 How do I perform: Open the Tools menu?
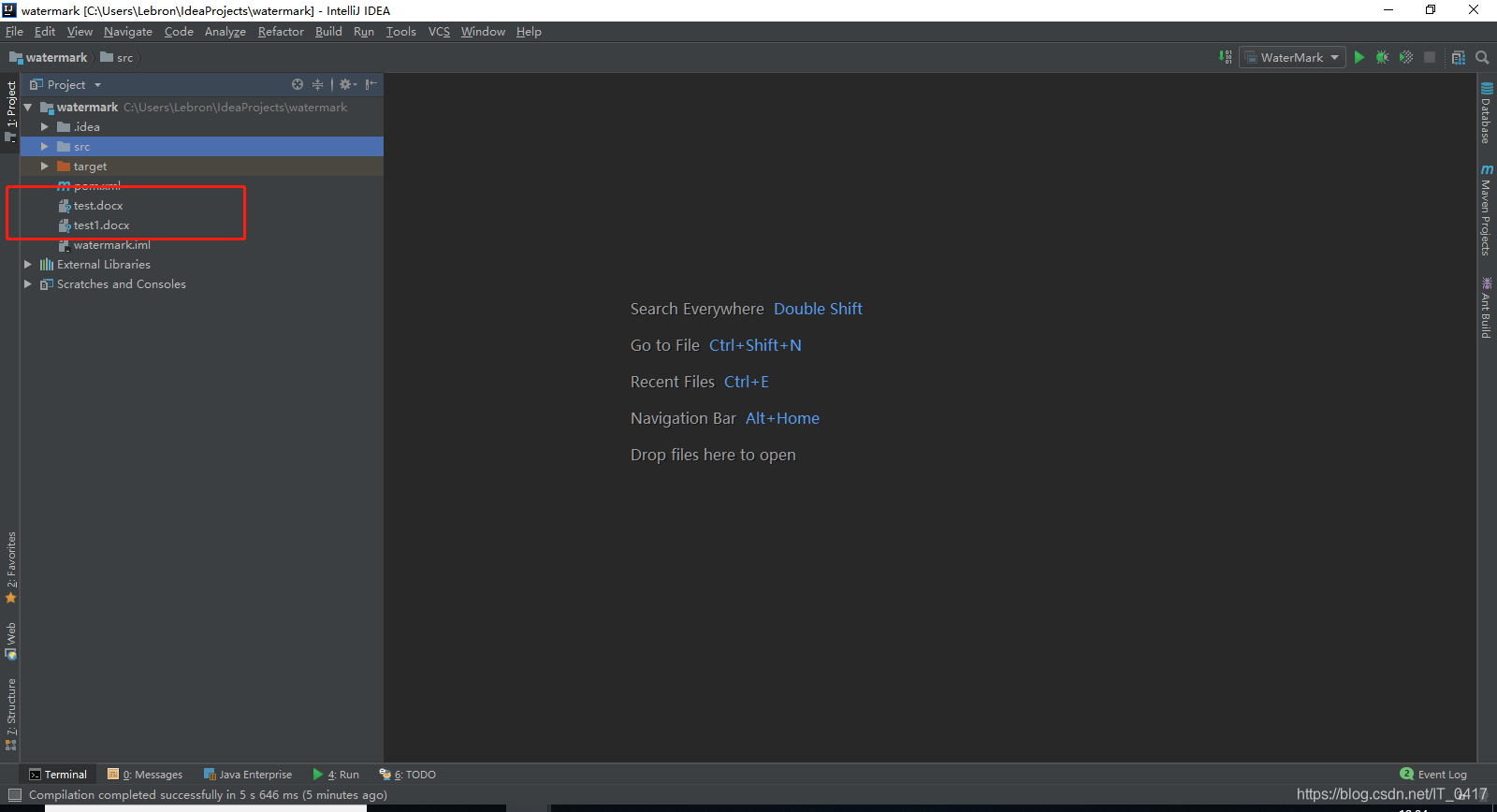click(401, 32)
